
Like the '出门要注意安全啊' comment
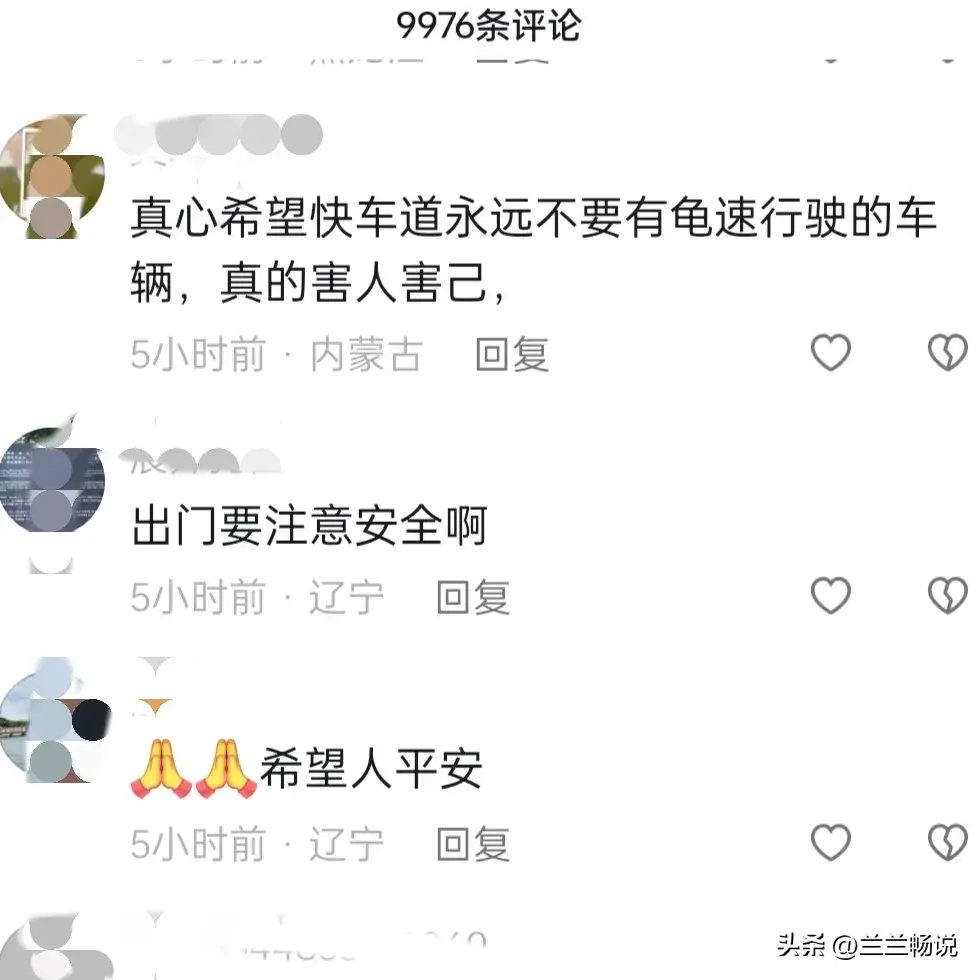(x=831, y=595)
